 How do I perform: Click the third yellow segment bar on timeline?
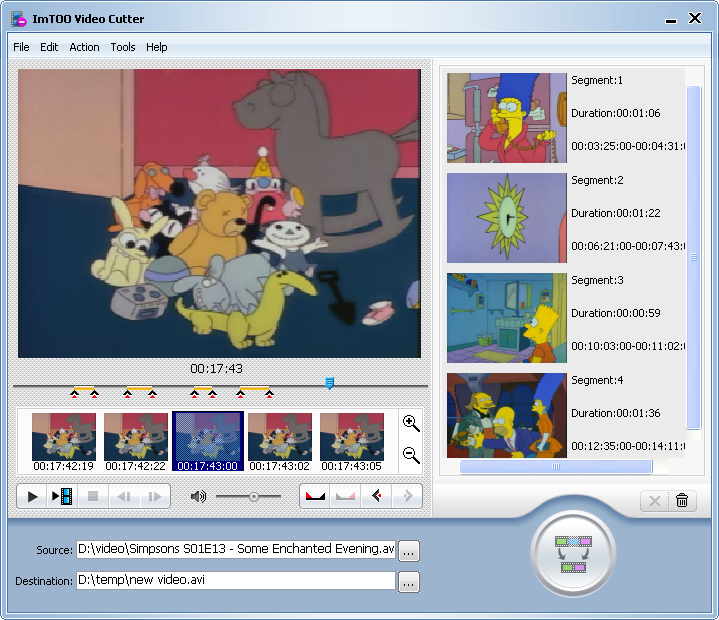203,388
